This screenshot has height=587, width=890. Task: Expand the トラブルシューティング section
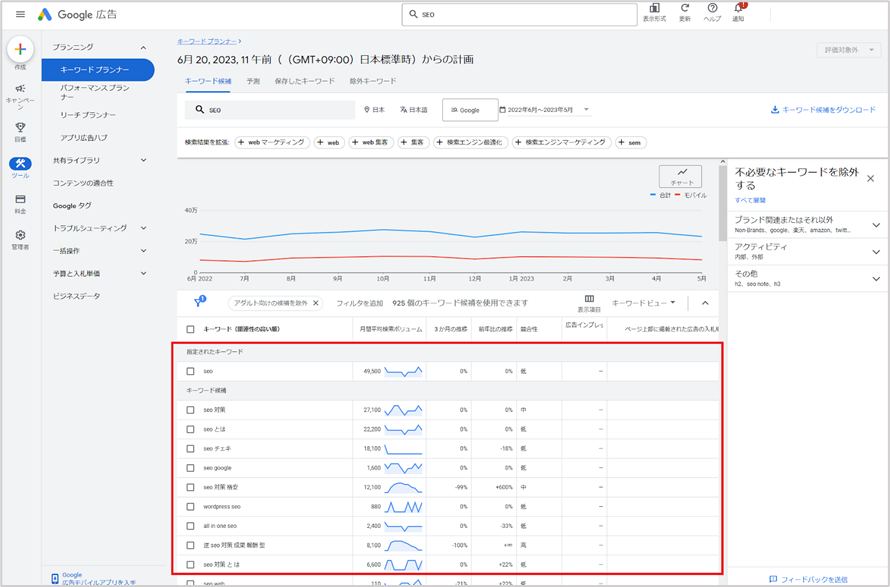(143, 228)
